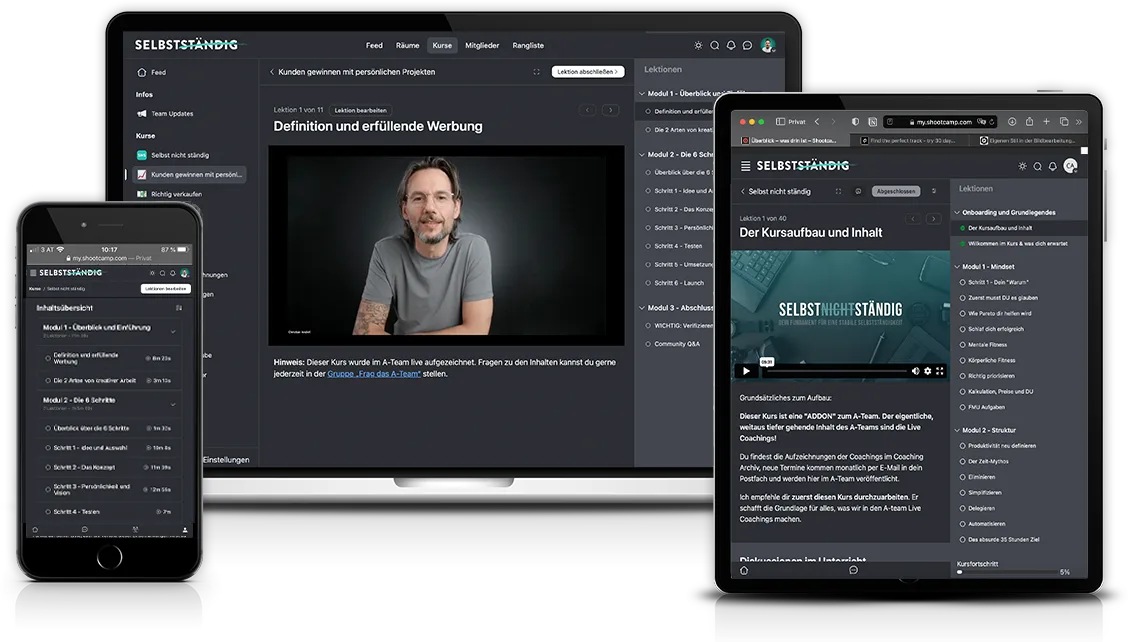1128x642 pixels.
Task: Click Safari downloads icon on tablet
Action: tap(1011, 122)
